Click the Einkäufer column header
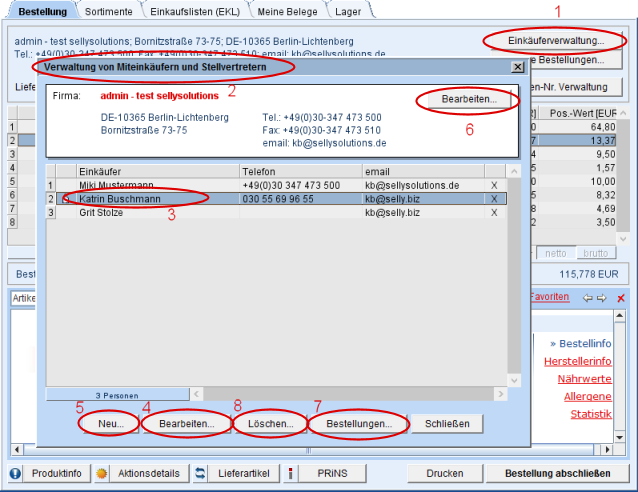The image size is (638, 492). point(158,171)
